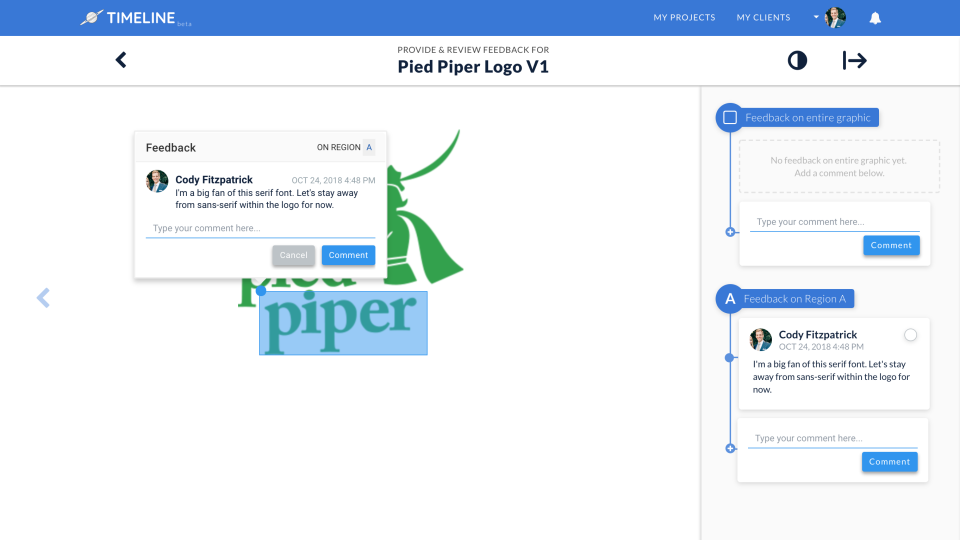Click the plus marker beside entire-graphic comment box
Screen dimensions: 960x540
point(730,232)
